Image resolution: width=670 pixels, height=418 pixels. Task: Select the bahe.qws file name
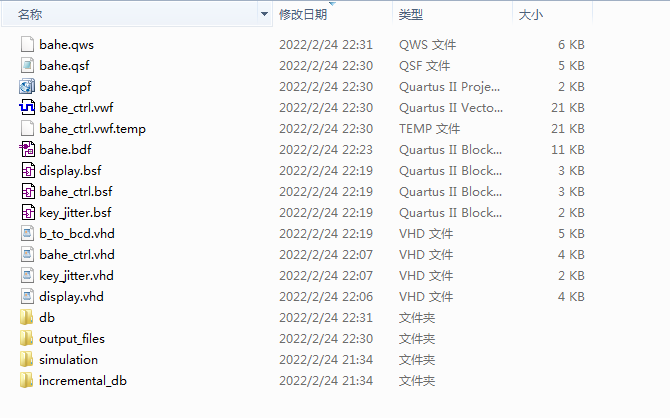(x=66, y=45)
